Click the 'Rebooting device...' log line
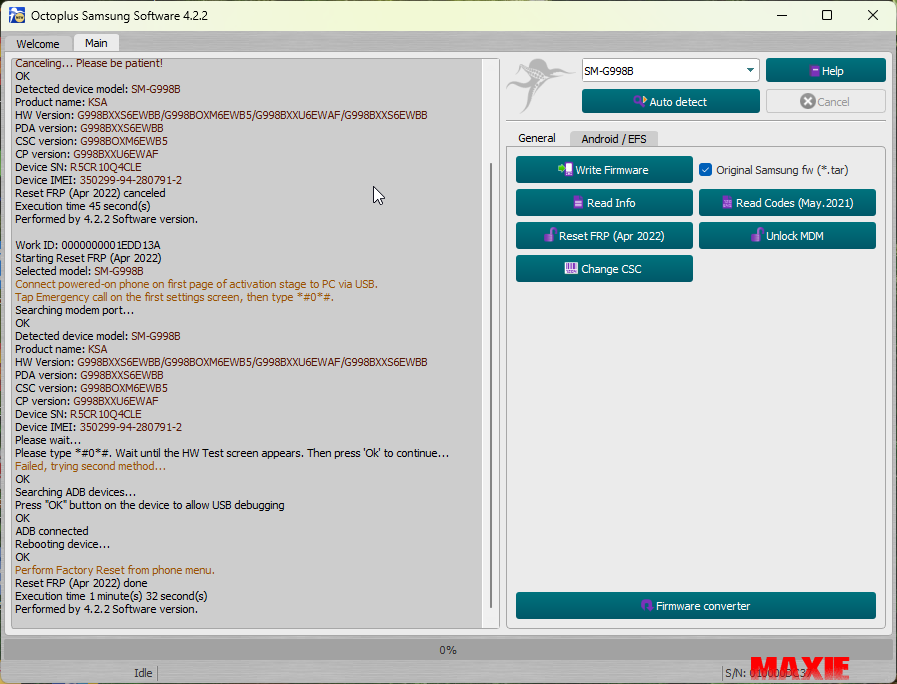The width and height of the screenshot is (897, 684). 62,544
